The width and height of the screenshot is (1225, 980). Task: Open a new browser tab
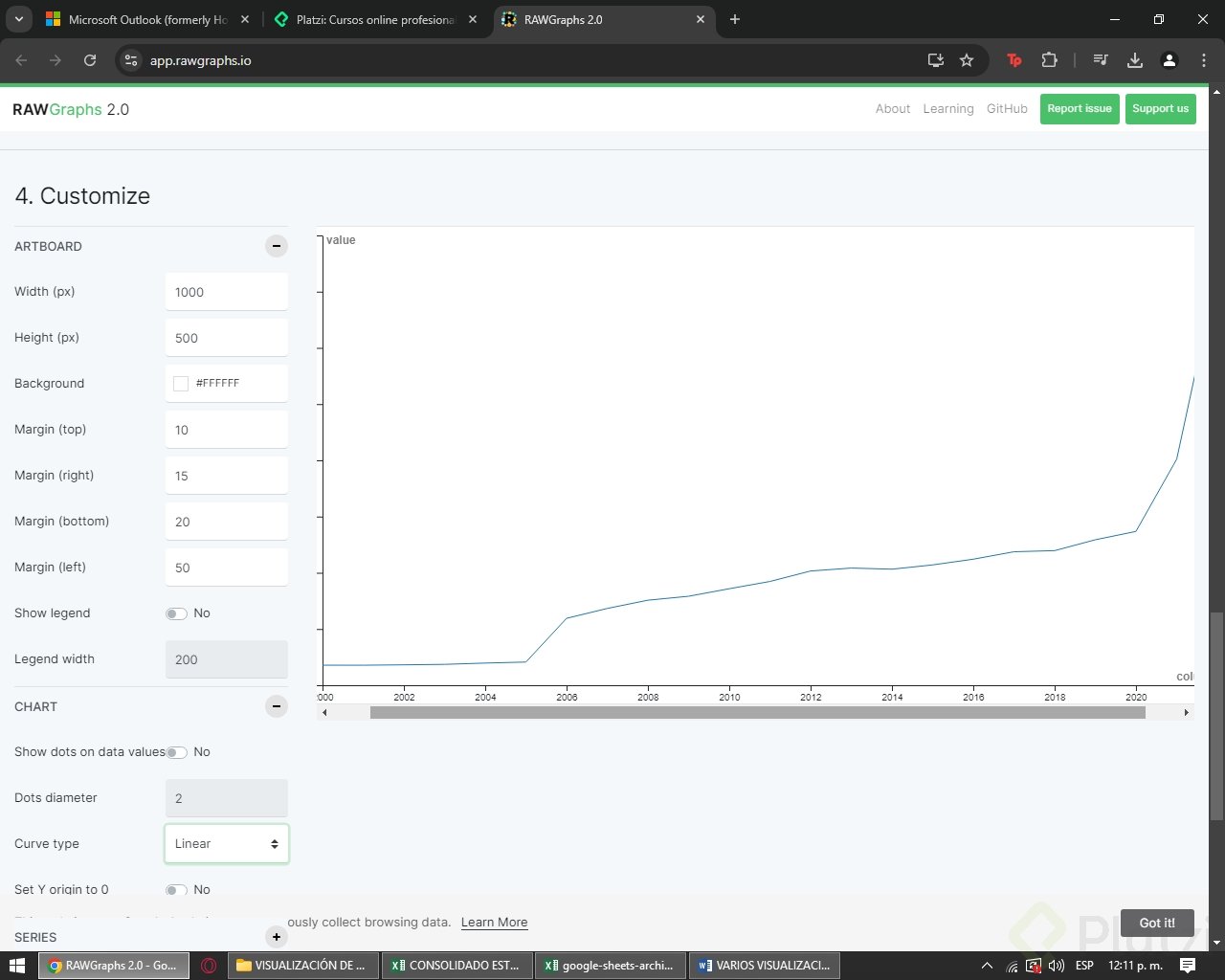735,19
